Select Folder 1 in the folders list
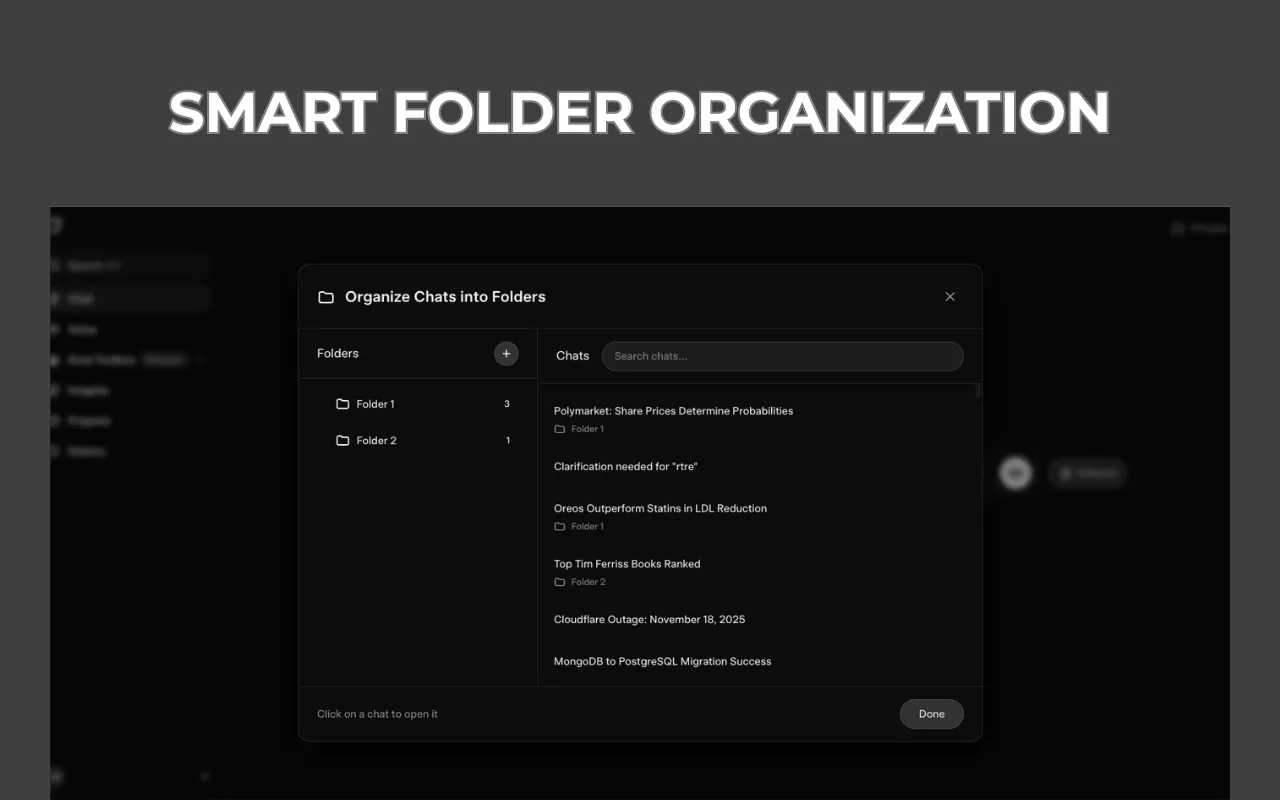This screenshot has width=1280, height=800. [376, 404]
